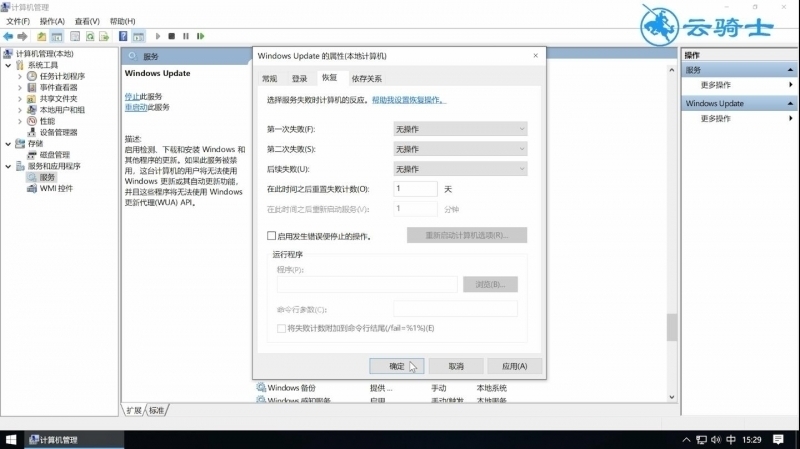This screenshot has height=449, width=800.
Task: Select 计算机管理(本地) root node
Action: [x=44, y=54]
